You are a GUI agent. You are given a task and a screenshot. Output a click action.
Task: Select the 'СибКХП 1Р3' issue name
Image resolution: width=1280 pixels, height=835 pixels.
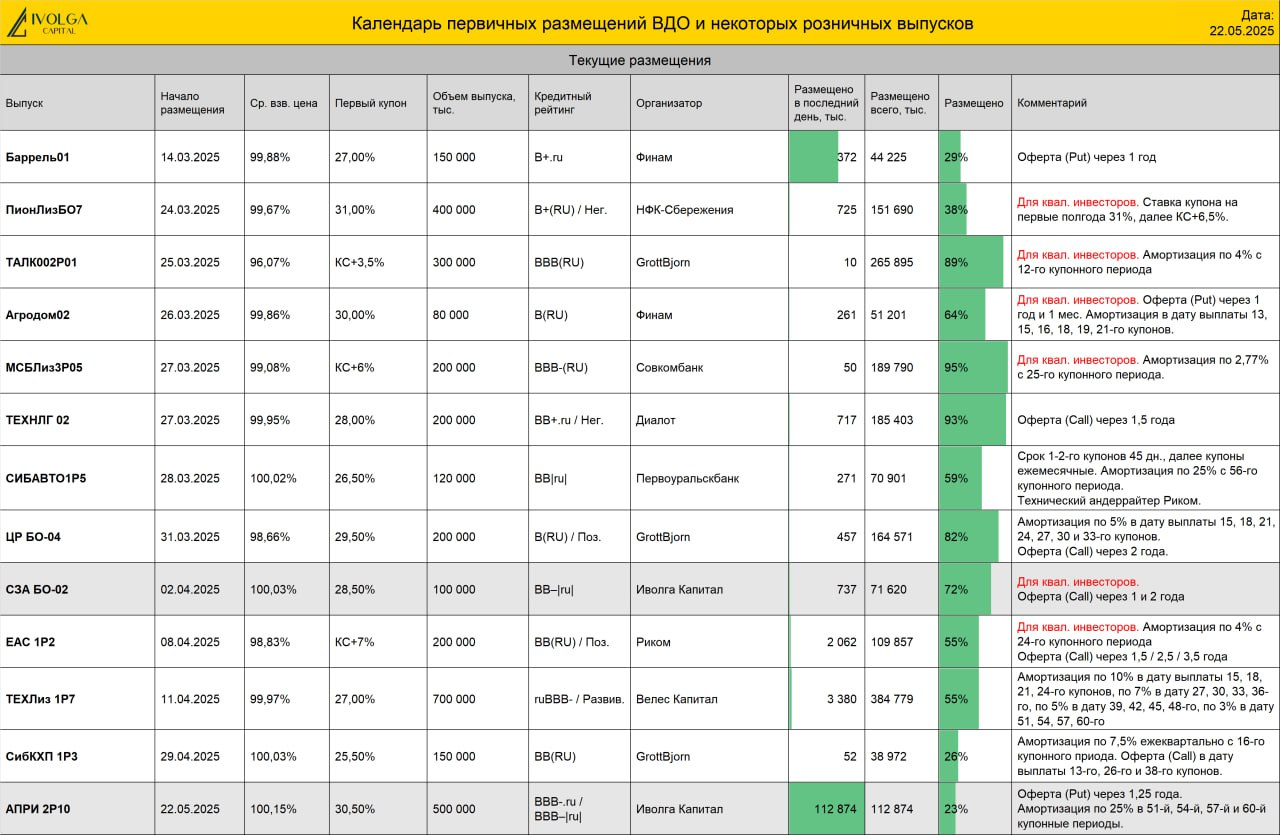[x=41, y=756]
